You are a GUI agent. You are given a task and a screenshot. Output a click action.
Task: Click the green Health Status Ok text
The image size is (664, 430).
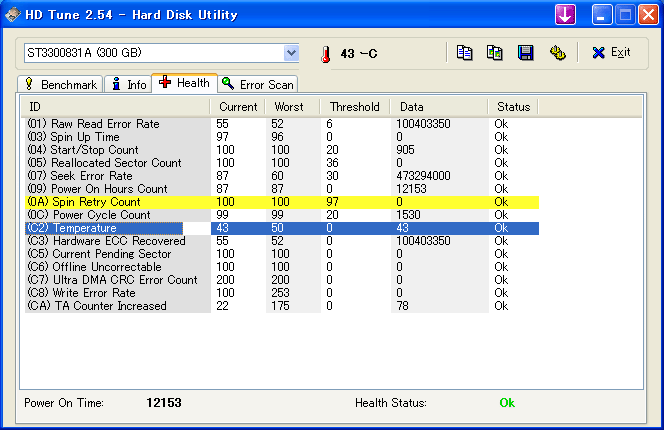coord(507,402)
